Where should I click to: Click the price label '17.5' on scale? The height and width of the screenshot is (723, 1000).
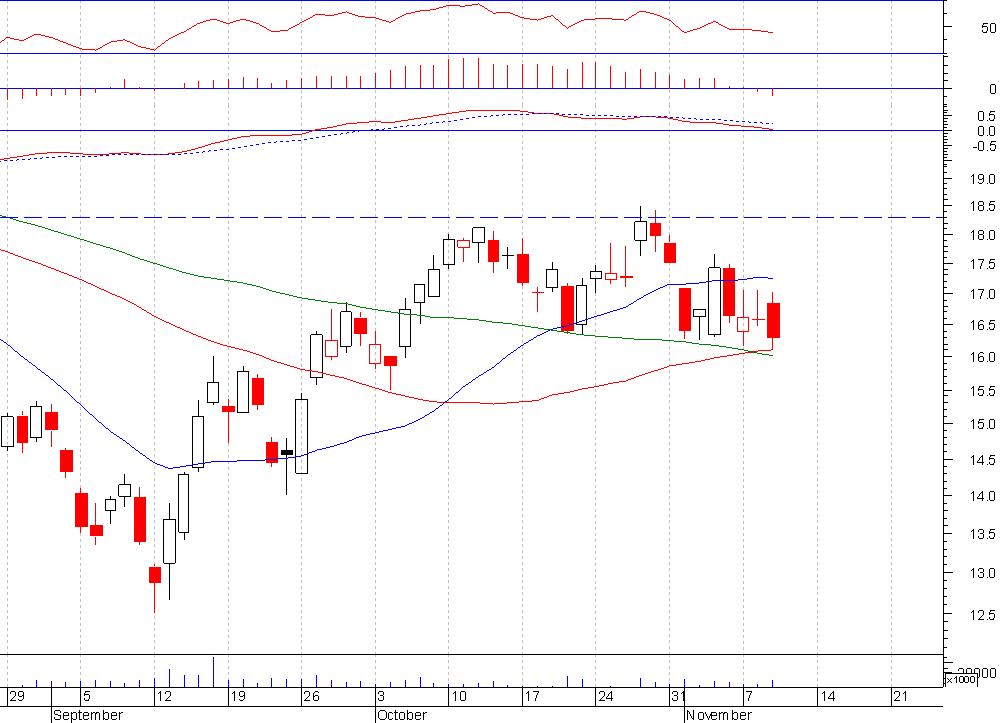coord(982,265)
